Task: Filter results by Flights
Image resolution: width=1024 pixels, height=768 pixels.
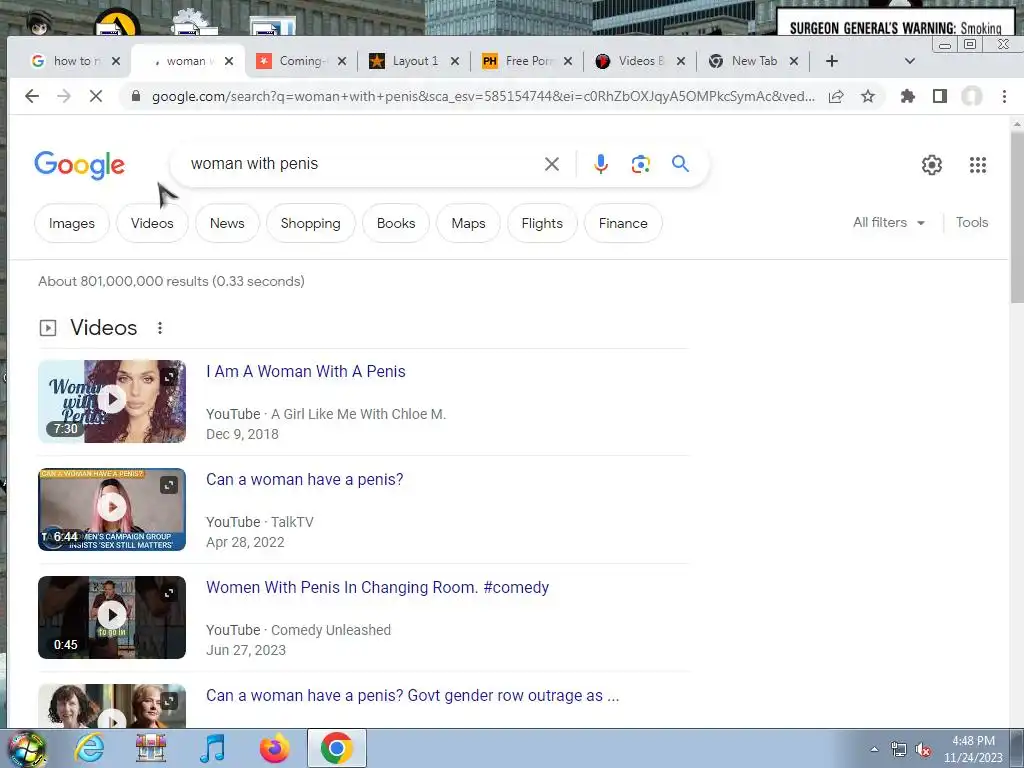Action: tap(542, 223)
